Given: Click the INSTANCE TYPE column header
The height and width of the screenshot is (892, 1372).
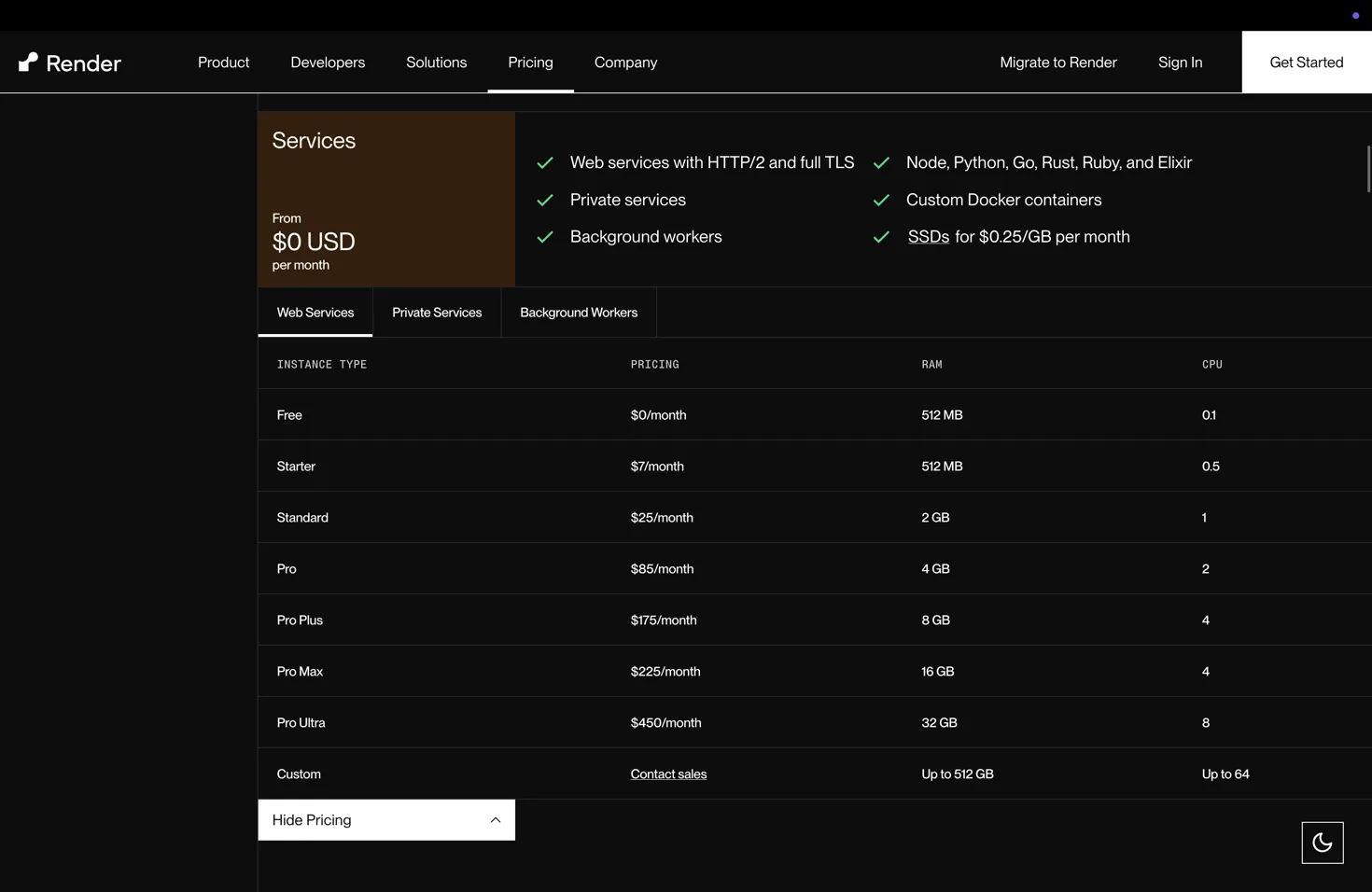Looking at the screenshot, I should click(x=322, y=365).
